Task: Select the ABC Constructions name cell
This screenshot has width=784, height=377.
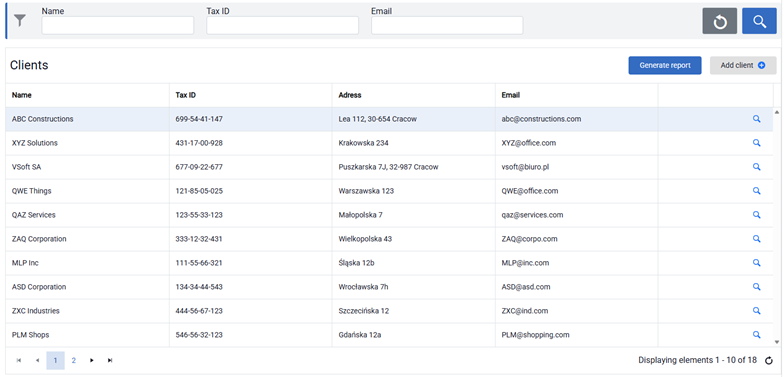Action: point(88,119)
